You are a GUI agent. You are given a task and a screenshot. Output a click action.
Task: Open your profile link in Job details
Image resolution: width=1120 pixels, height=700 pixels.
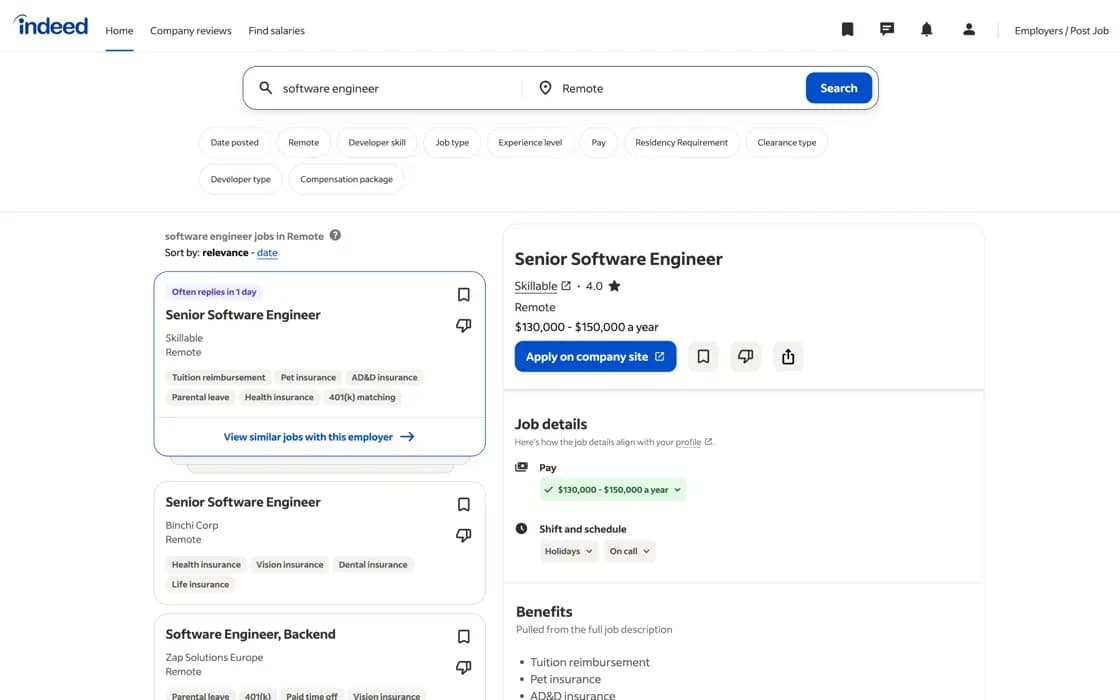(x=688, y=442)
